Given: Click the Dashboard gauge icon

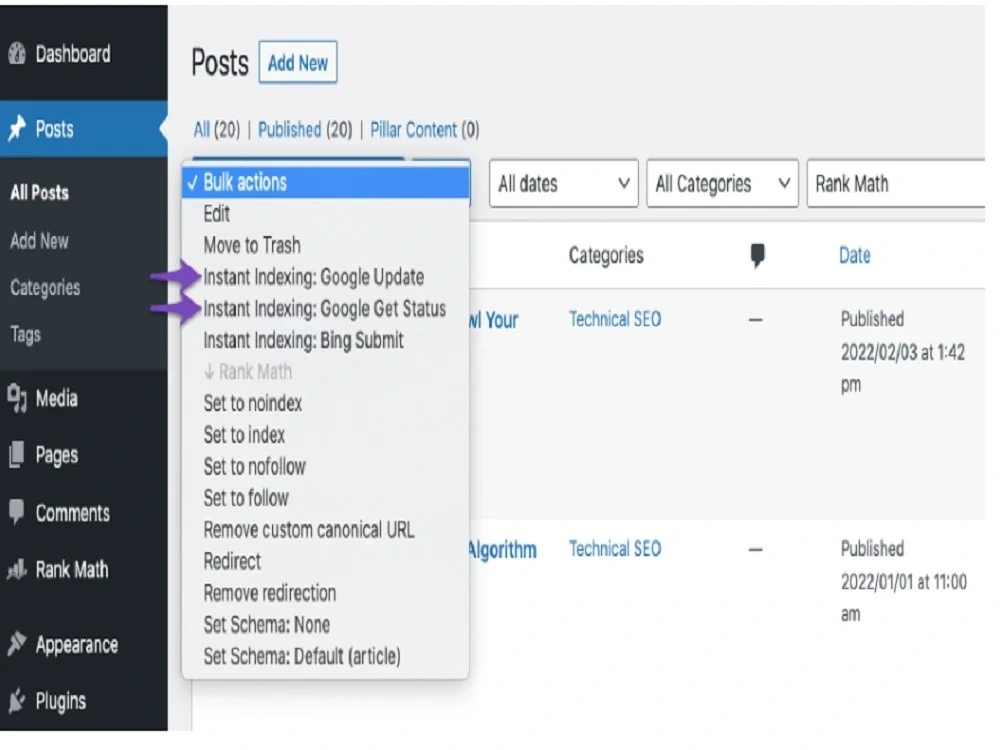Looking at the screenshot, I should 17,54.
